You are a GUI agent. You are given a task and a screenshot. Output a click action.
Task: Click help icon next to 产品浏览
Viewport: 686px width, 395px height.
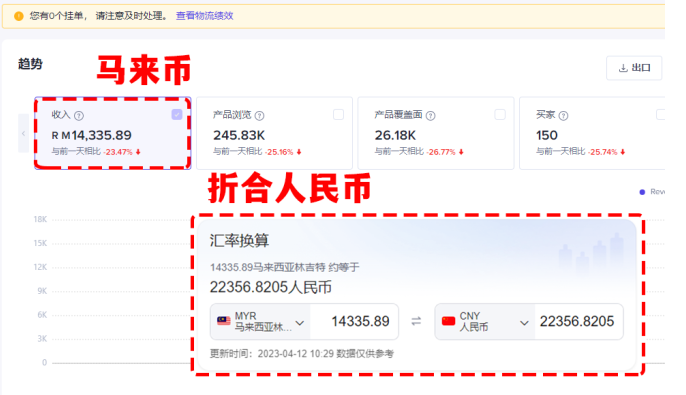259,115
